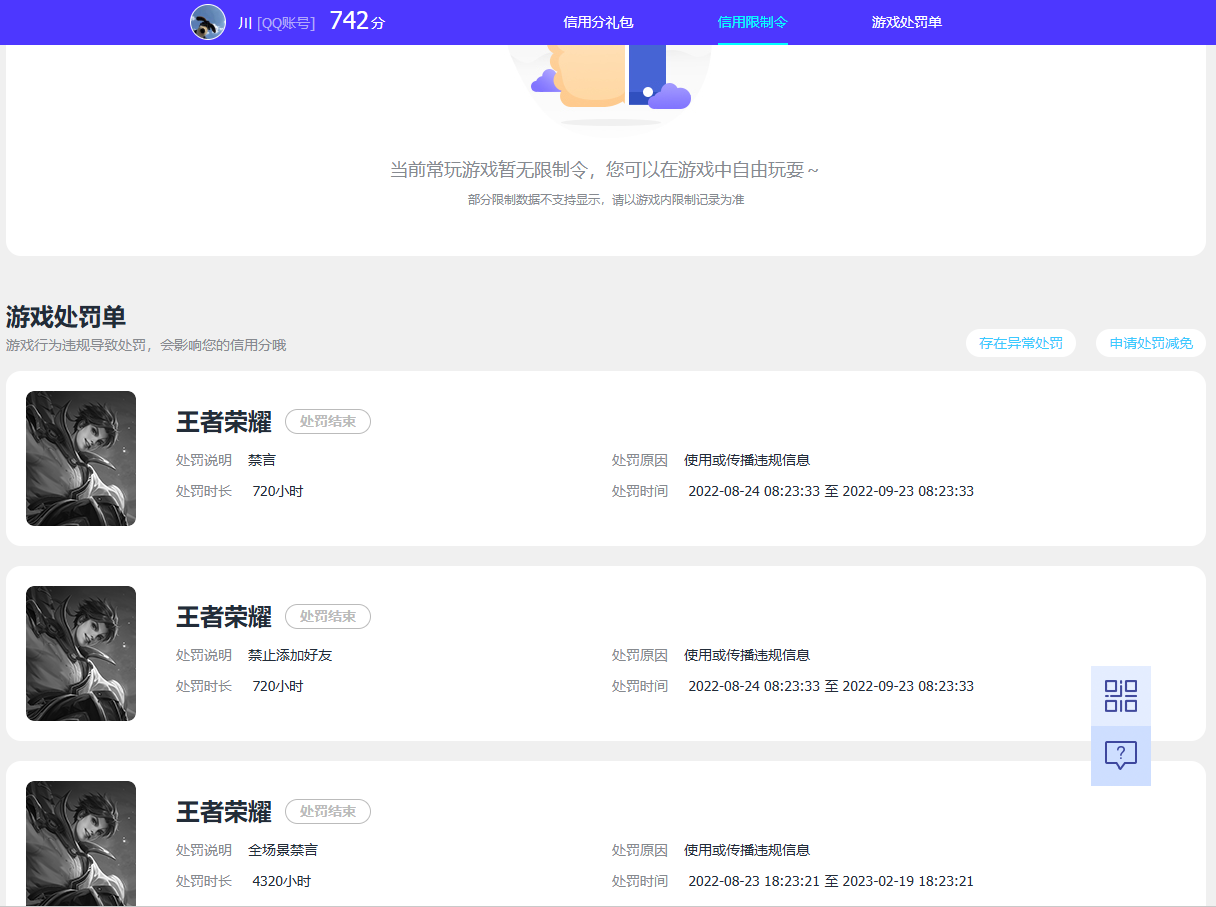
Task: Select the 信用限制令 tab
Action: tap(753, 22)
